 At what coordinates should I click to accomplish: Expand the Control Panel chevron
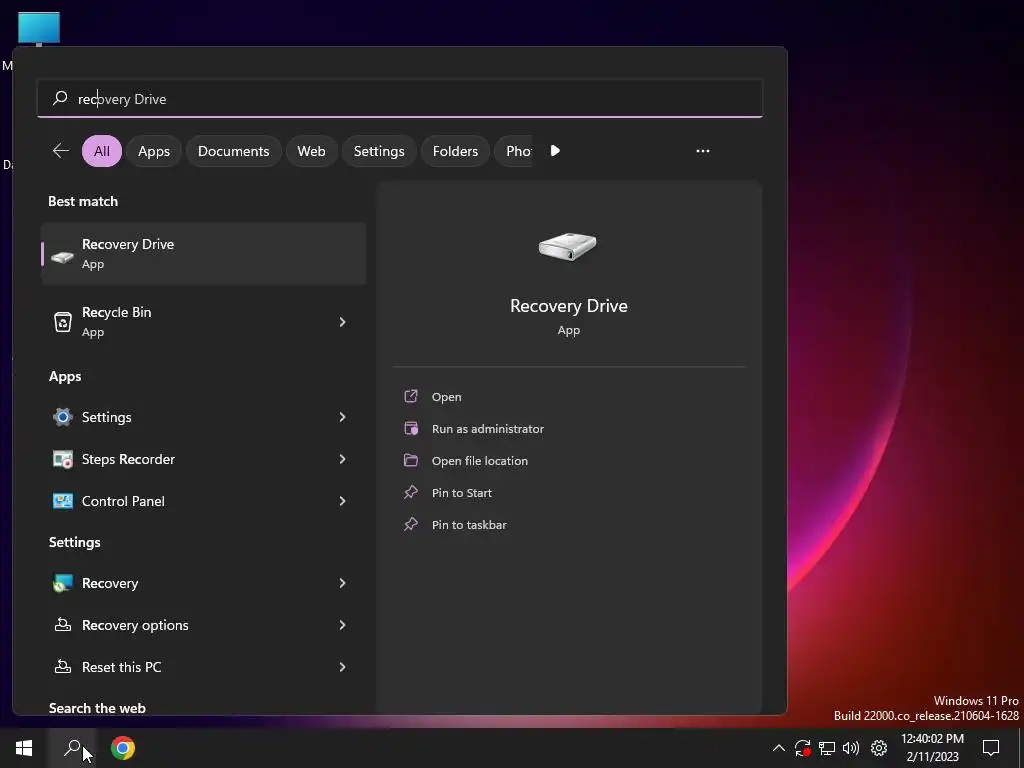tap(342, 501)
